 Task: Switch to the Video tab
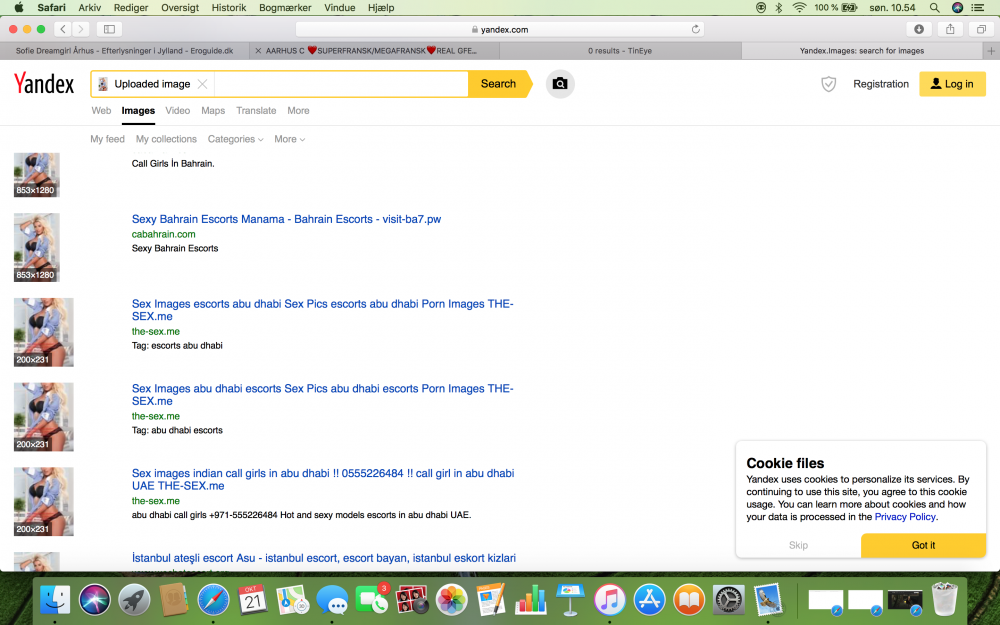[177, 110]
